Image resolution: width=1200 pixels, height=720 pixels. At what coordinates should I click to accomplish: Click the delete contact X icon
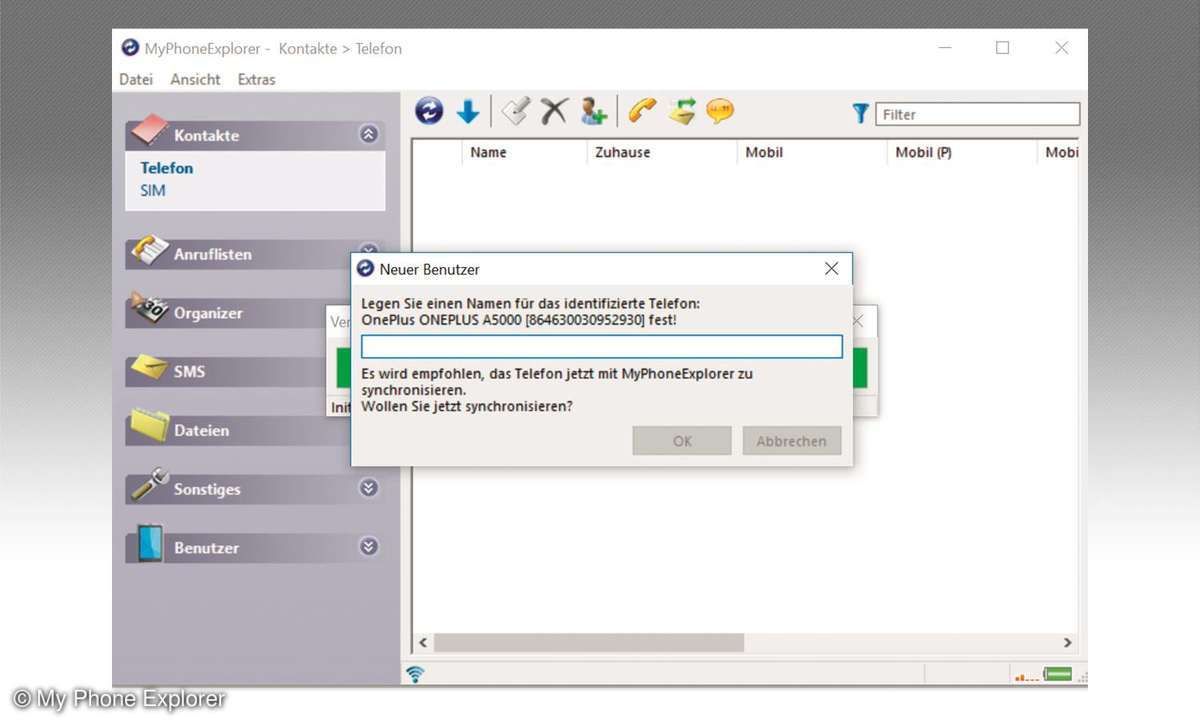554,111
